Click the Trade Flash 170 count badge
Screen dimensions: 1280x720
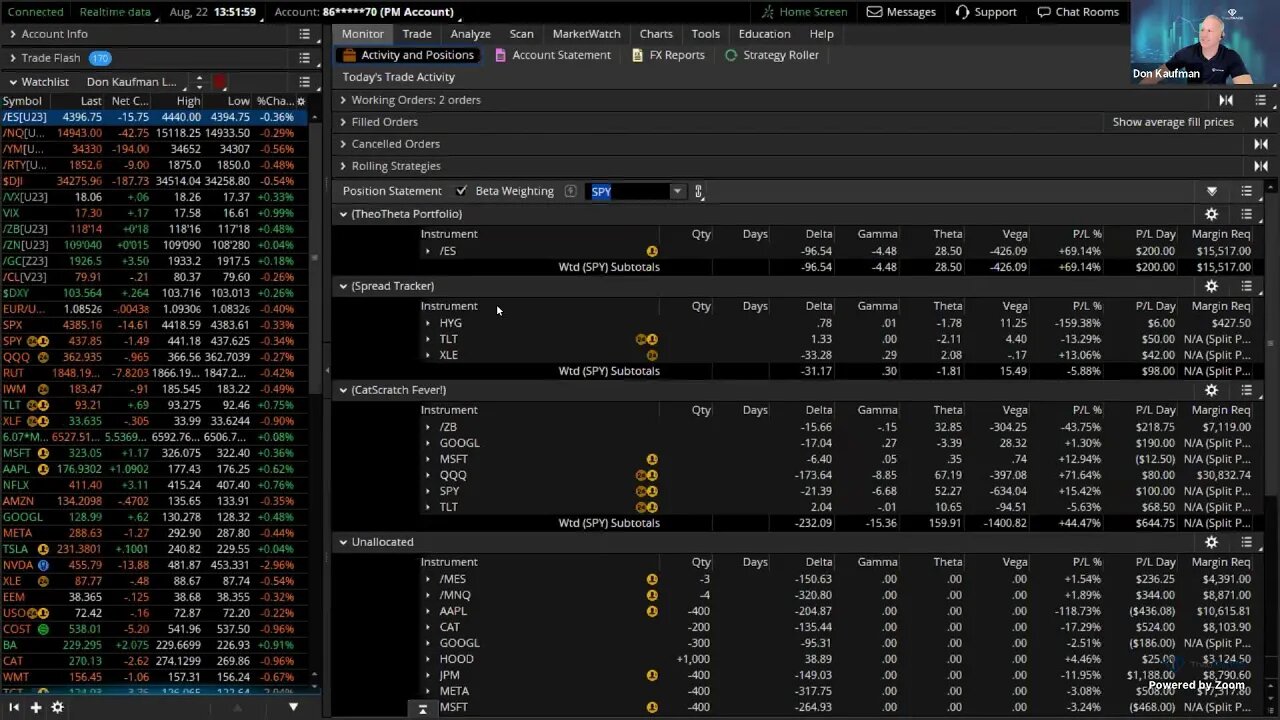coord(100,58)
